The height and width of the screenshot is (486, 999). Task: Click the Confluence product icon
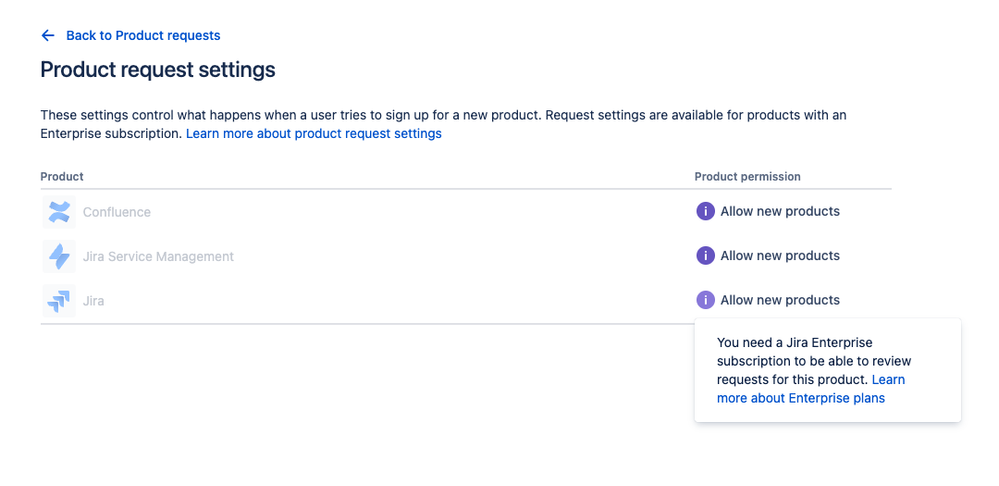59,212
